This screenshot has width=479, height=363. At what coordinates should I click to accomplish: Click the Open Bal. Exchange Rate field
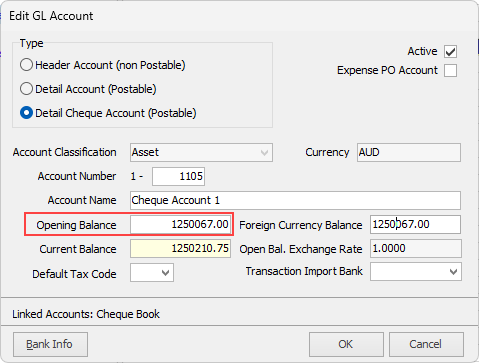pos(416,249)
